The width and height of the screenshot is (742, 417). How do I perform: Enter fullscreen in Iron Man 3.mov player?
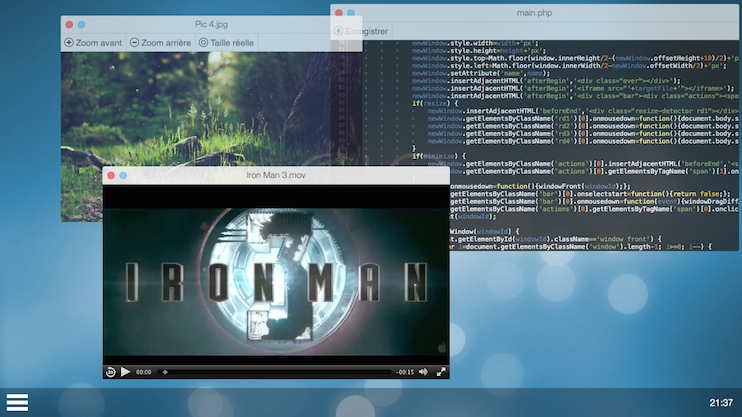coord(441,372)
